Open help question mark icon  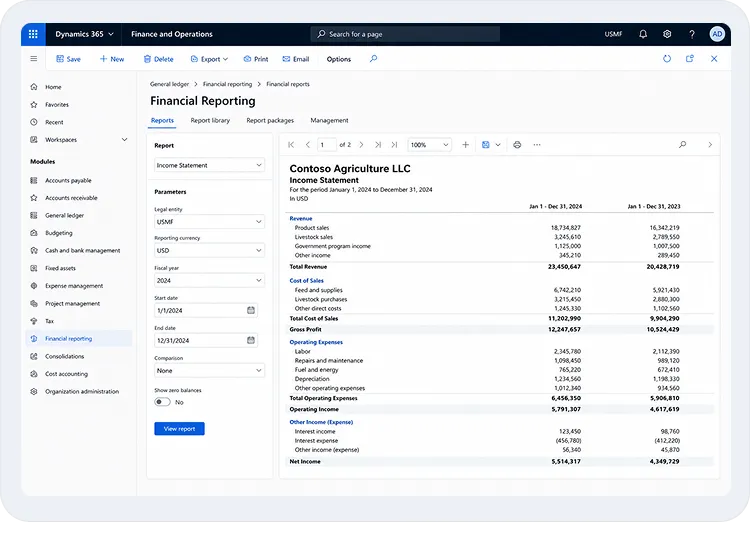(x=692, y=34)
